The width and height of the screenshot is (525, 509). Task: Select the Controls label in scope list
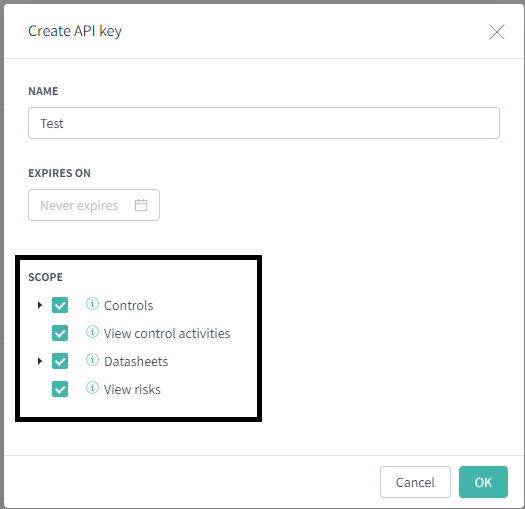pos(129,305)
